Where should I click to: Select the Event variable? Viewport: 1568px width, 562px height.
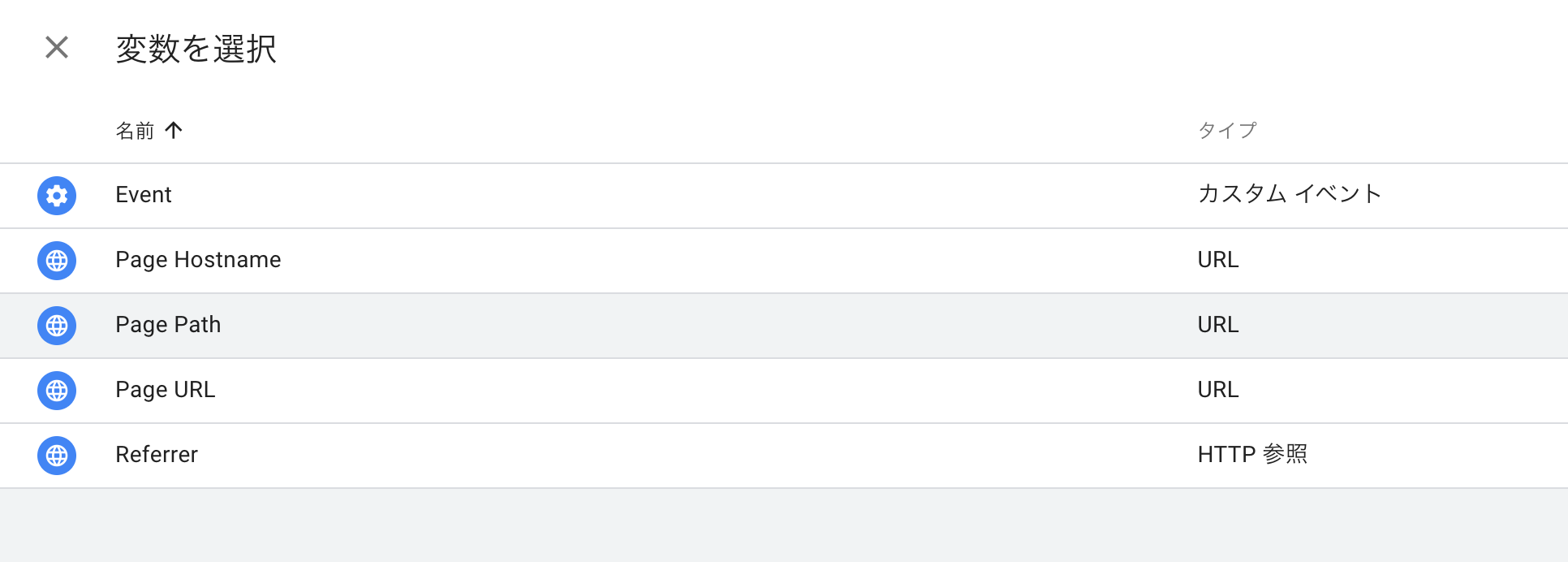coord(144,195)
